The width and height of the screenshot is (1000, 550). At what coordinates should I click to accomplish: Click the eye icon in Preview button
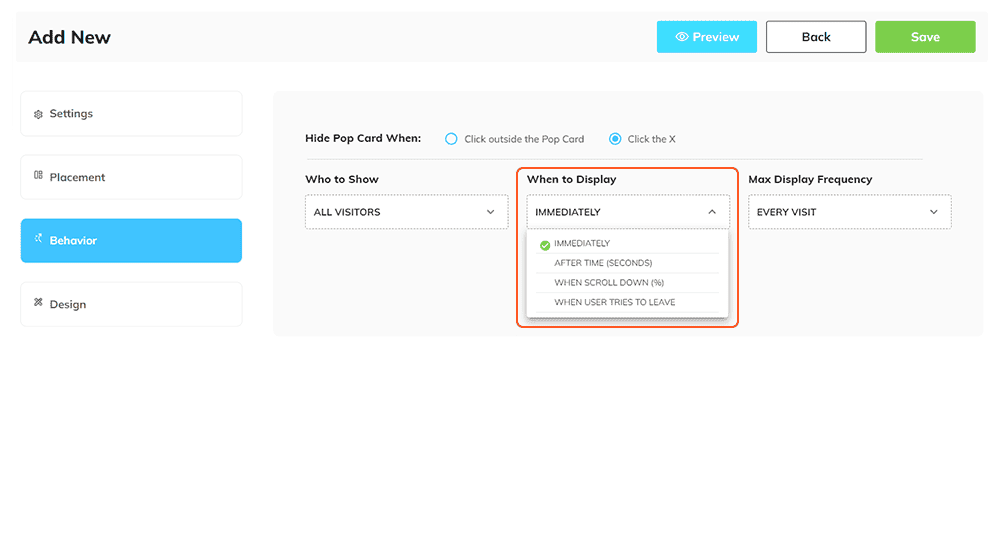[682, 37]
